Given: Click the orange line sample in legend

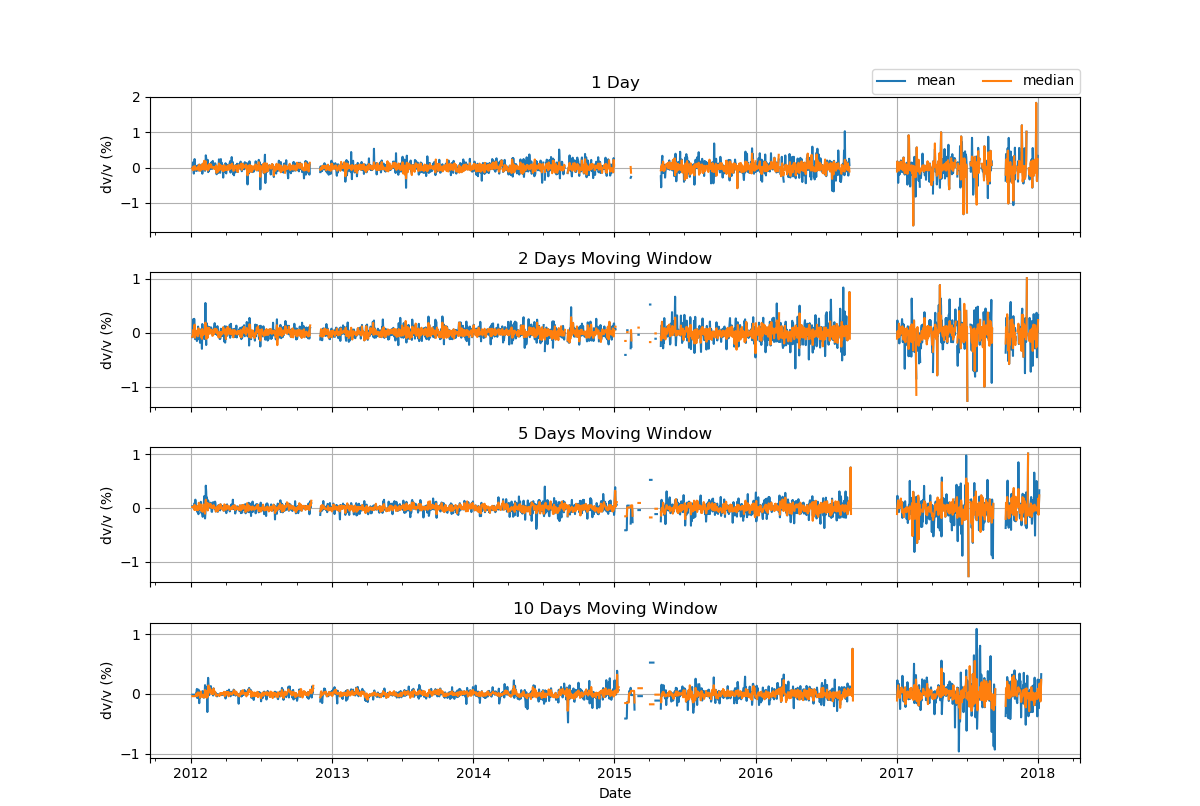Looking at the screenshot, I should 998,82.
